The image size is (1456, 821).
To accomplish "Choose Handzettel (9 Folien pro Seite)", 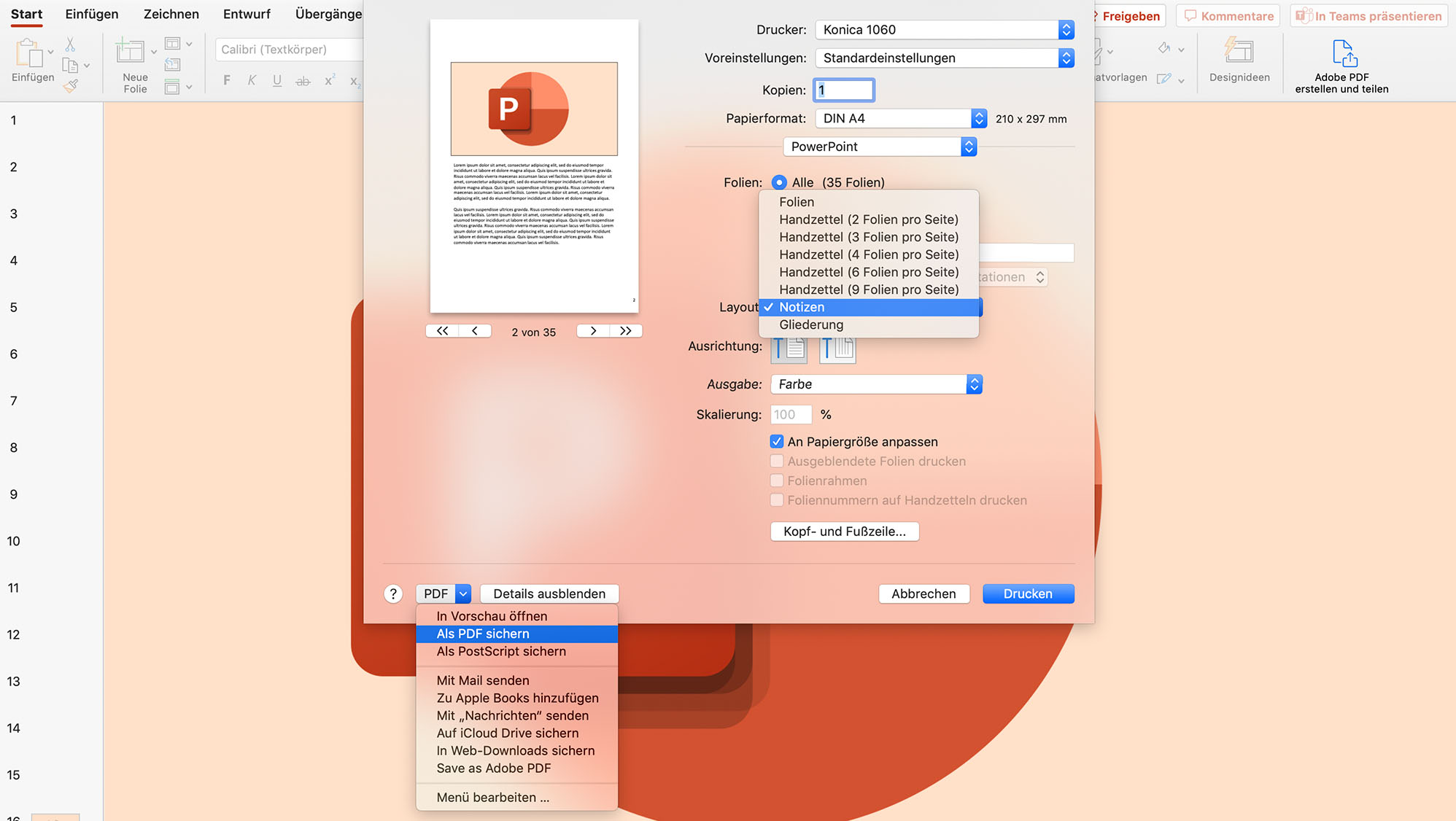I will [x=869, y=289].
